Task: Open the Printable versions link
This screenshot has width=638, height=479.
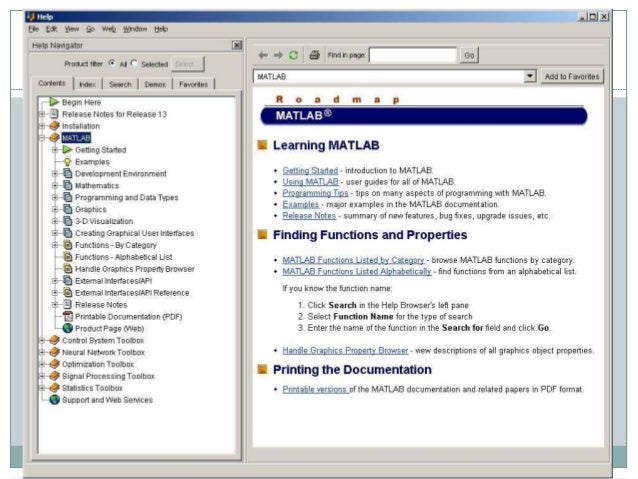Action: pyautogui.click(x=315, y=389)
